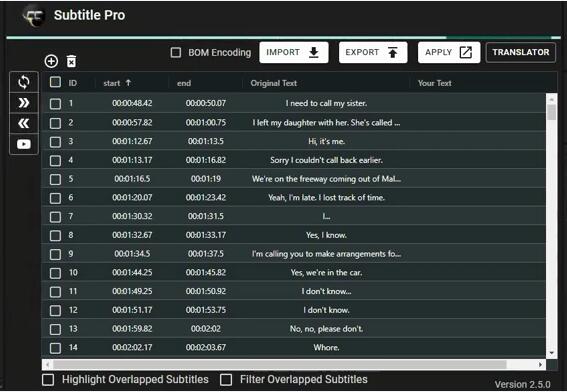Check the checkbox for subtitle row 5
This screenshot has height=392, width=567.
point(55,179)
